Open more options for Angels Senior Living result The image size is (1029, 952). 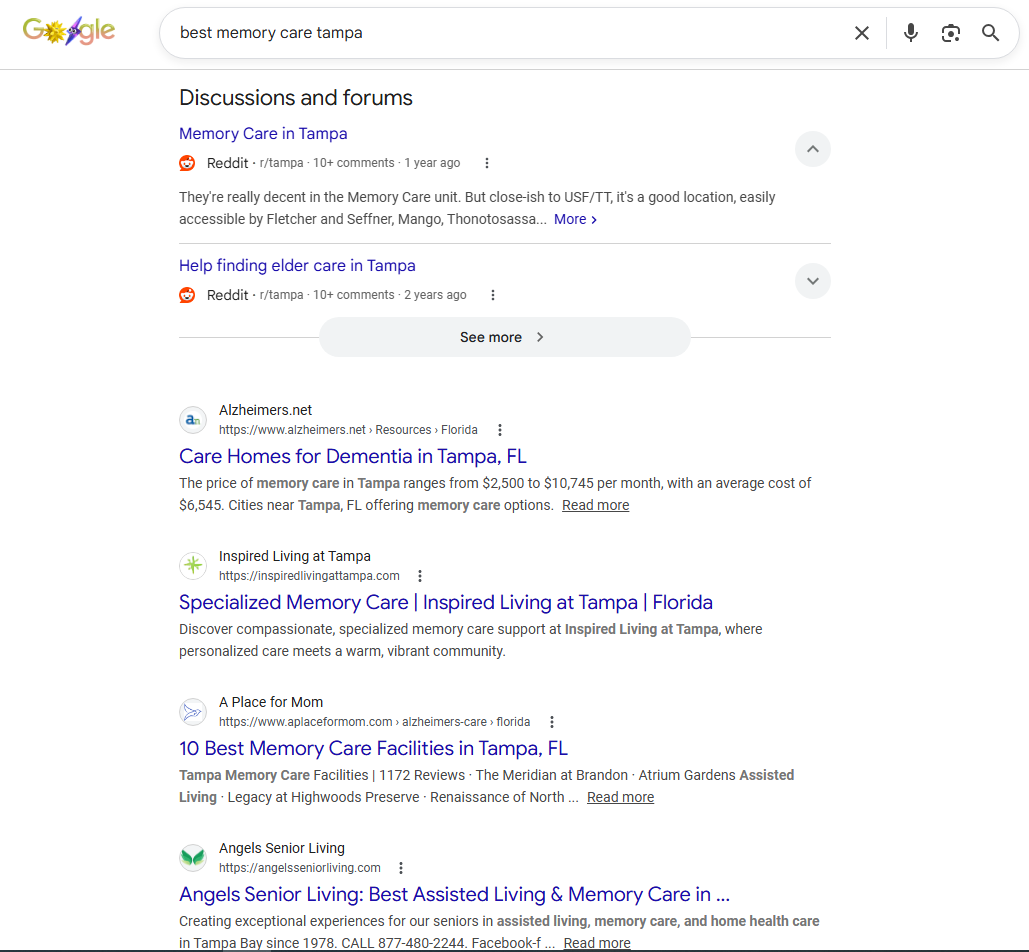point(401,868)
